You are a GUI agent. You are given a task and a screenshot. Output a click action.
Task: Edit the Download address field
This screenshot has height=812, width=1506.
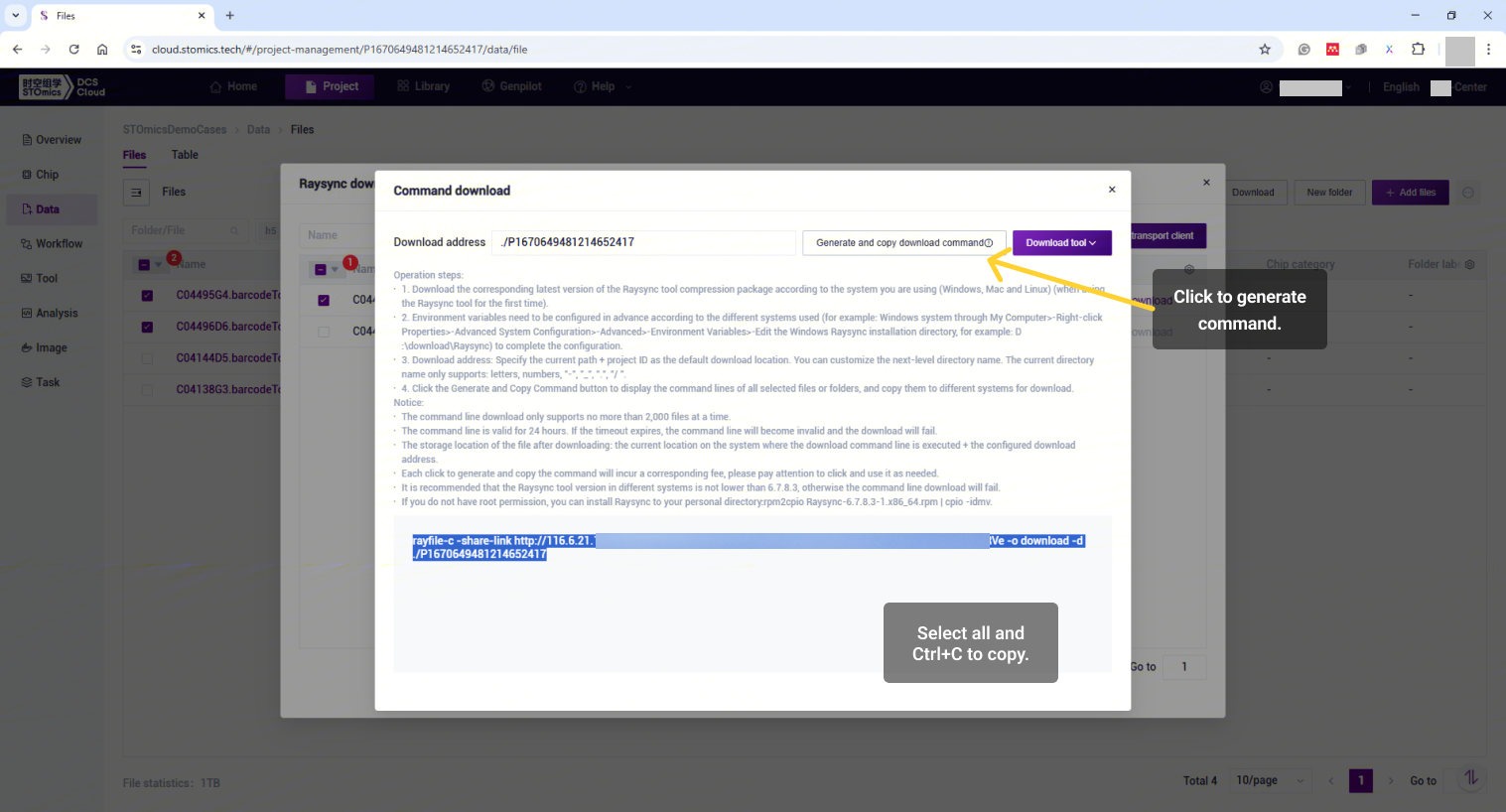643,242
